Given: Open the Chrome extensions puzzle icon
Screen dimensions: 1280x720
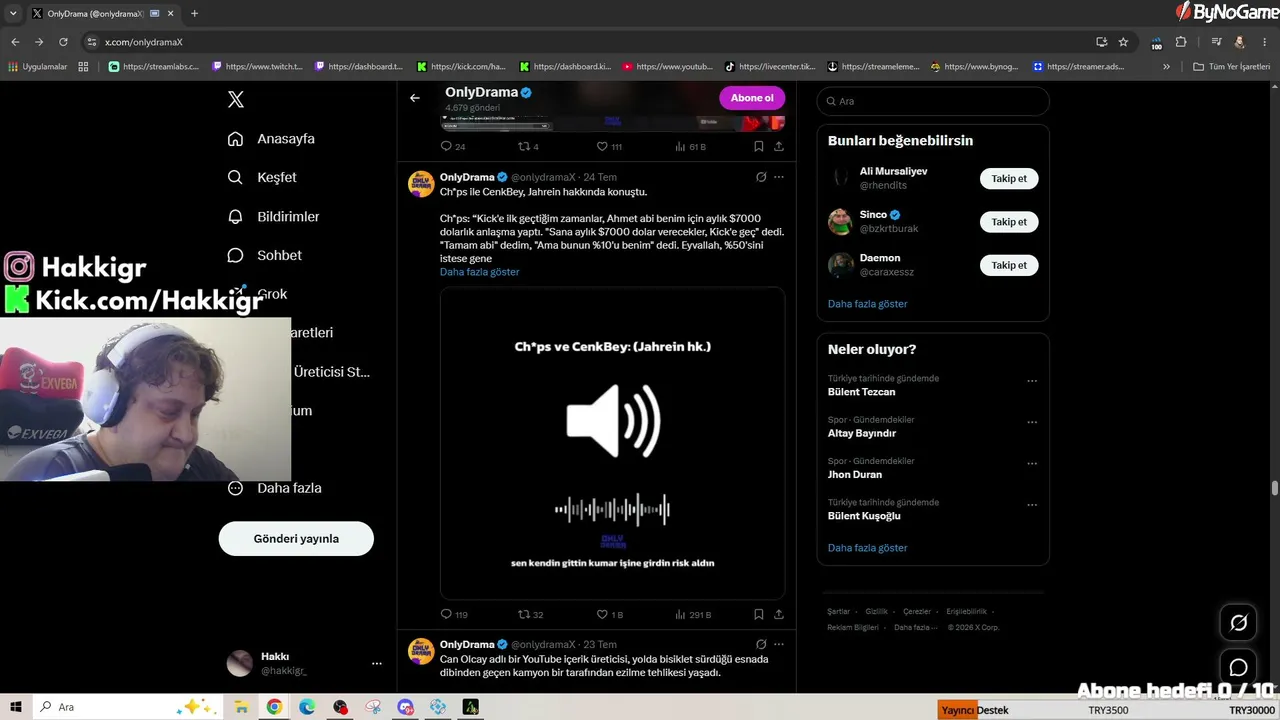Looking at the screenshot, I should (1181, 42).
